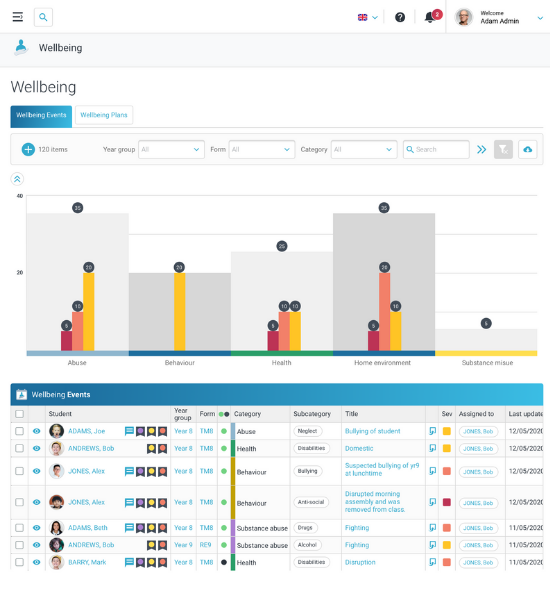Click the eye icon for BARRY, Mark

pyautogui.click(x=36, y=562)
